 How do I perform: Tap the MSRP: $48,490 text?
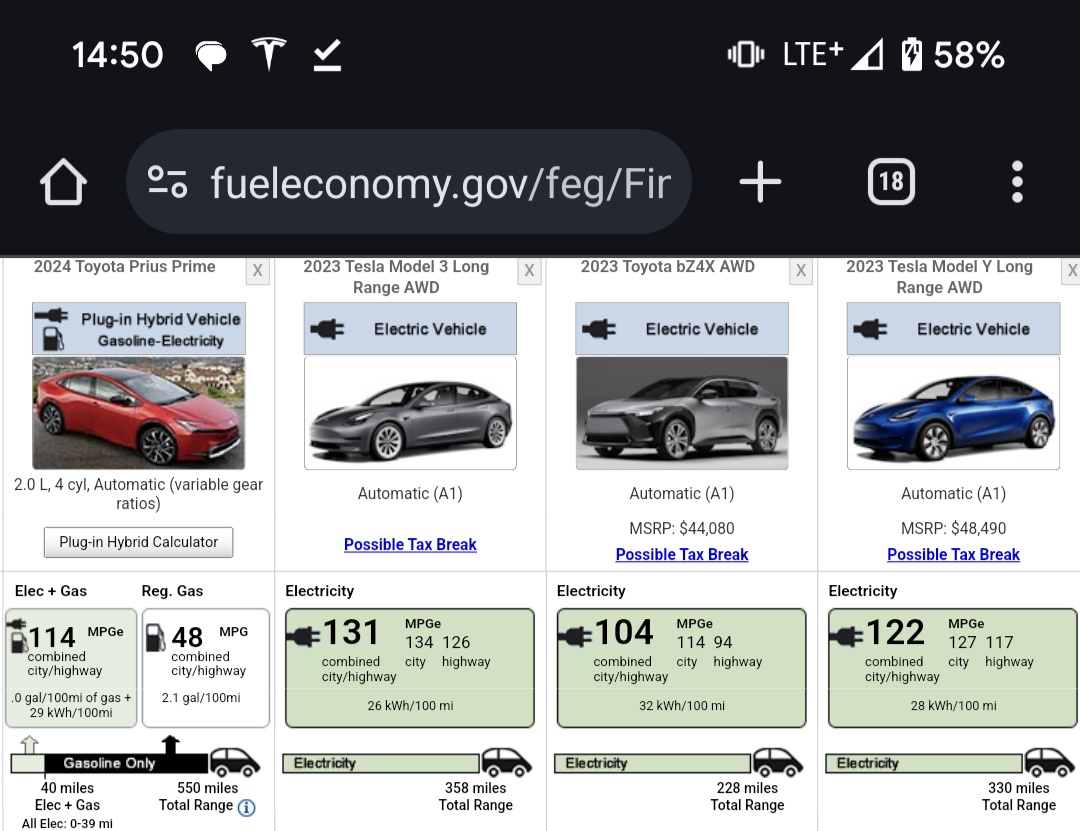point(953,529)
